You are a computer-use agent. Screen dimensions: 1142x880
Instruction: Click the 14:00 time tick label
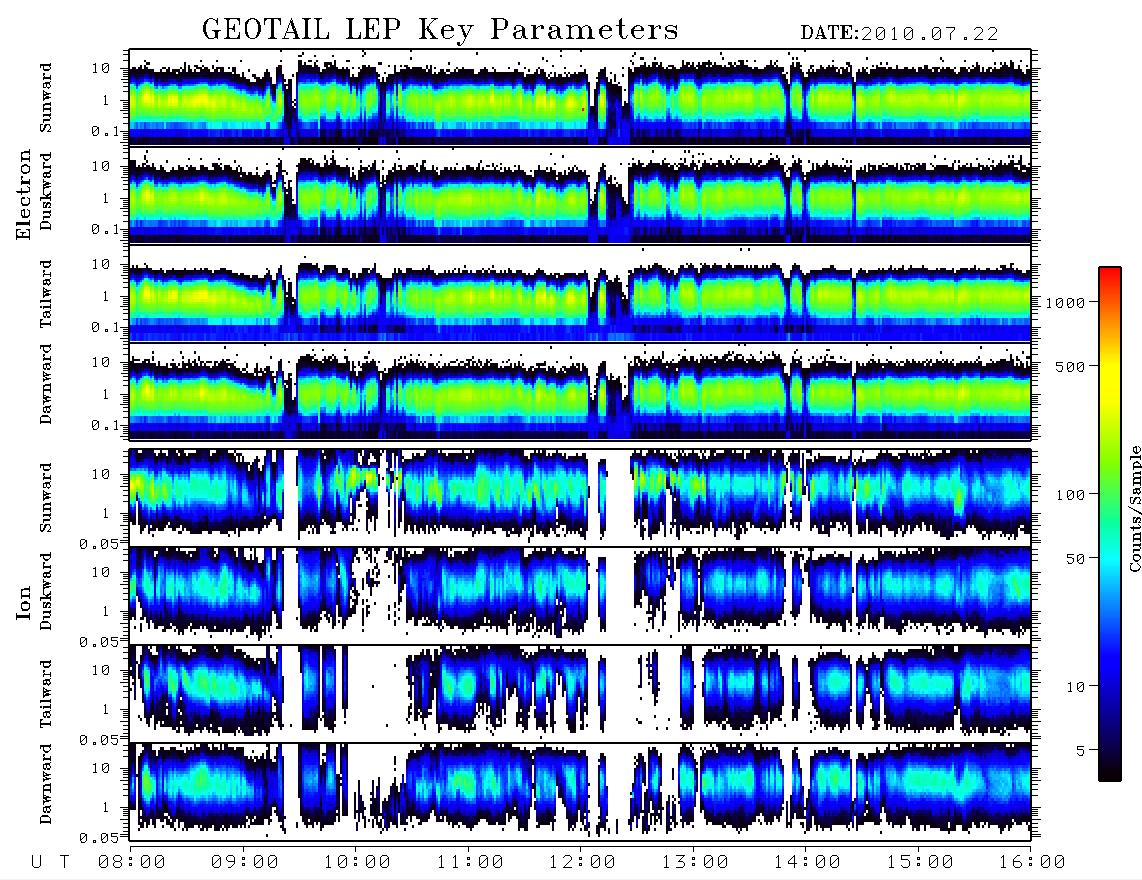[x=807, y=862]
